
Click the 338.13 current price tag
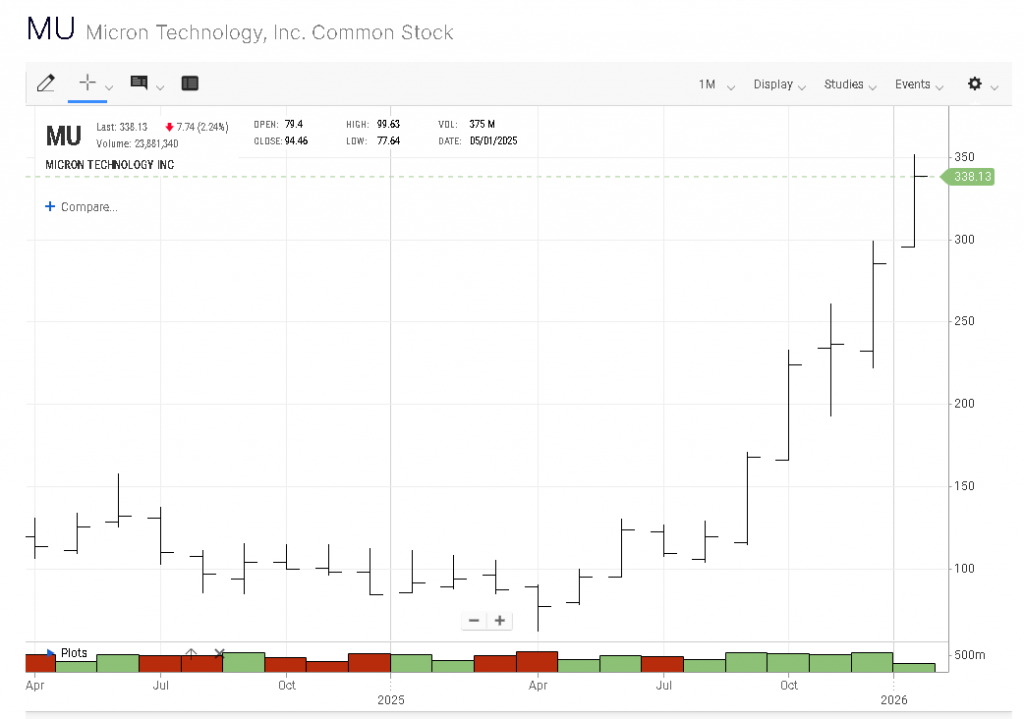(x=972, y=177)
